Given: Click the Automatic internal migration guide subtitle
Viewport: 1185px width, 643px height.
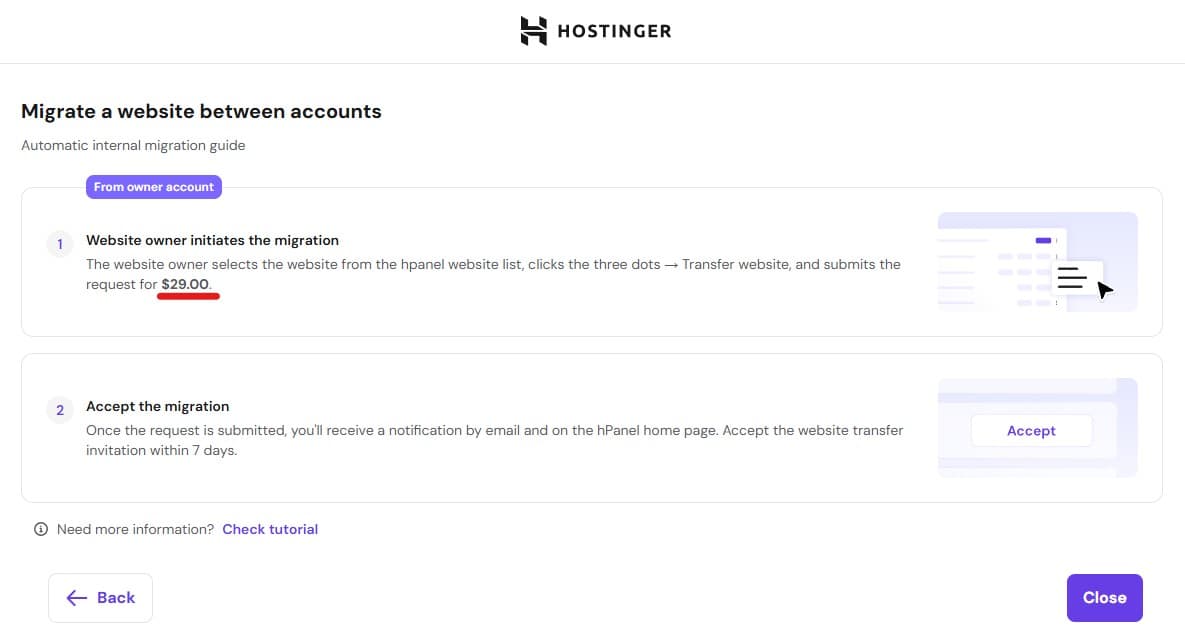Looking at the screenshot, I should click(133, 145).
